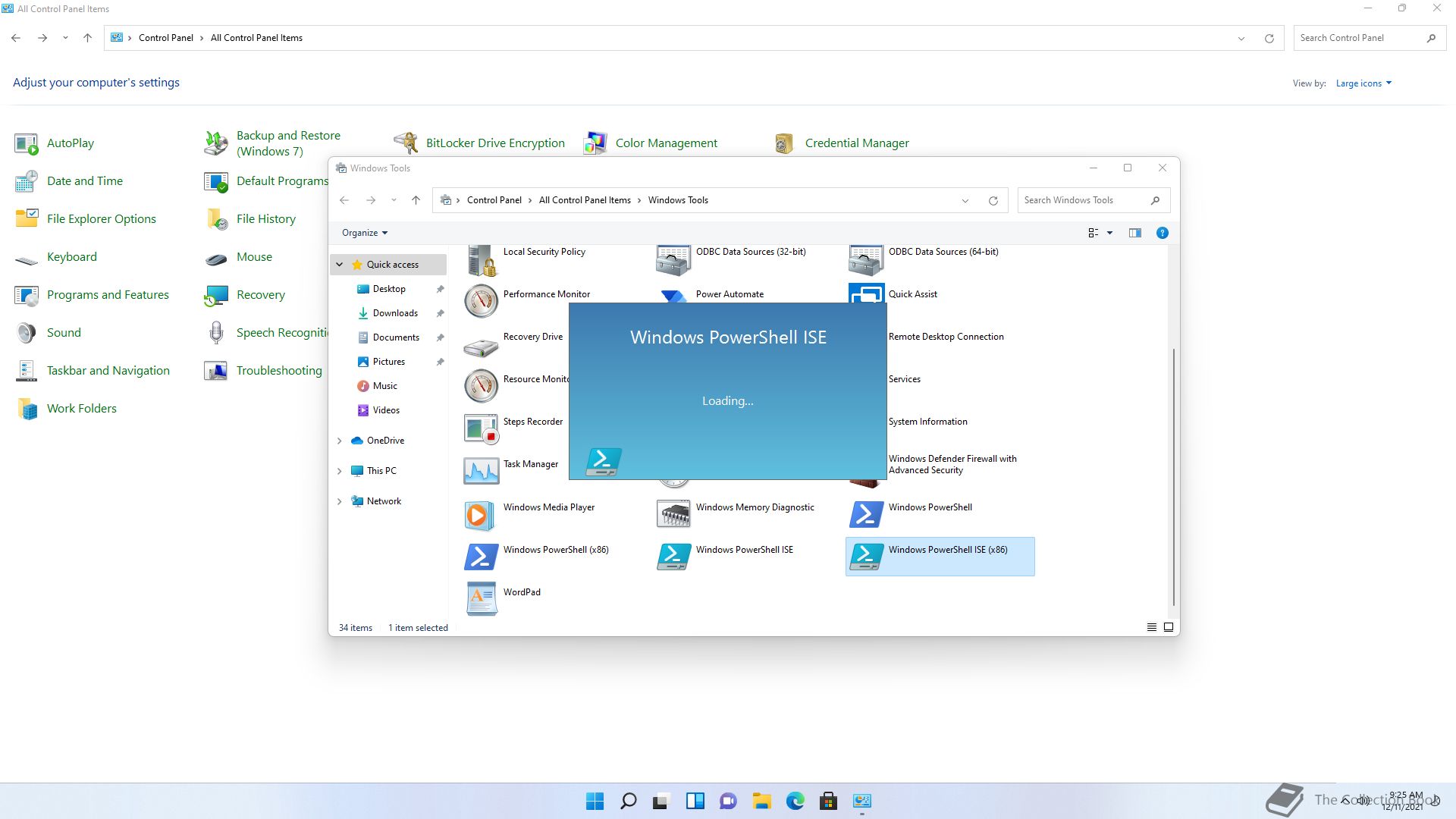The image size is (1456, 819).
Task: Switch to large thumbnails view in status bar
Action: tap(1169, 627)
